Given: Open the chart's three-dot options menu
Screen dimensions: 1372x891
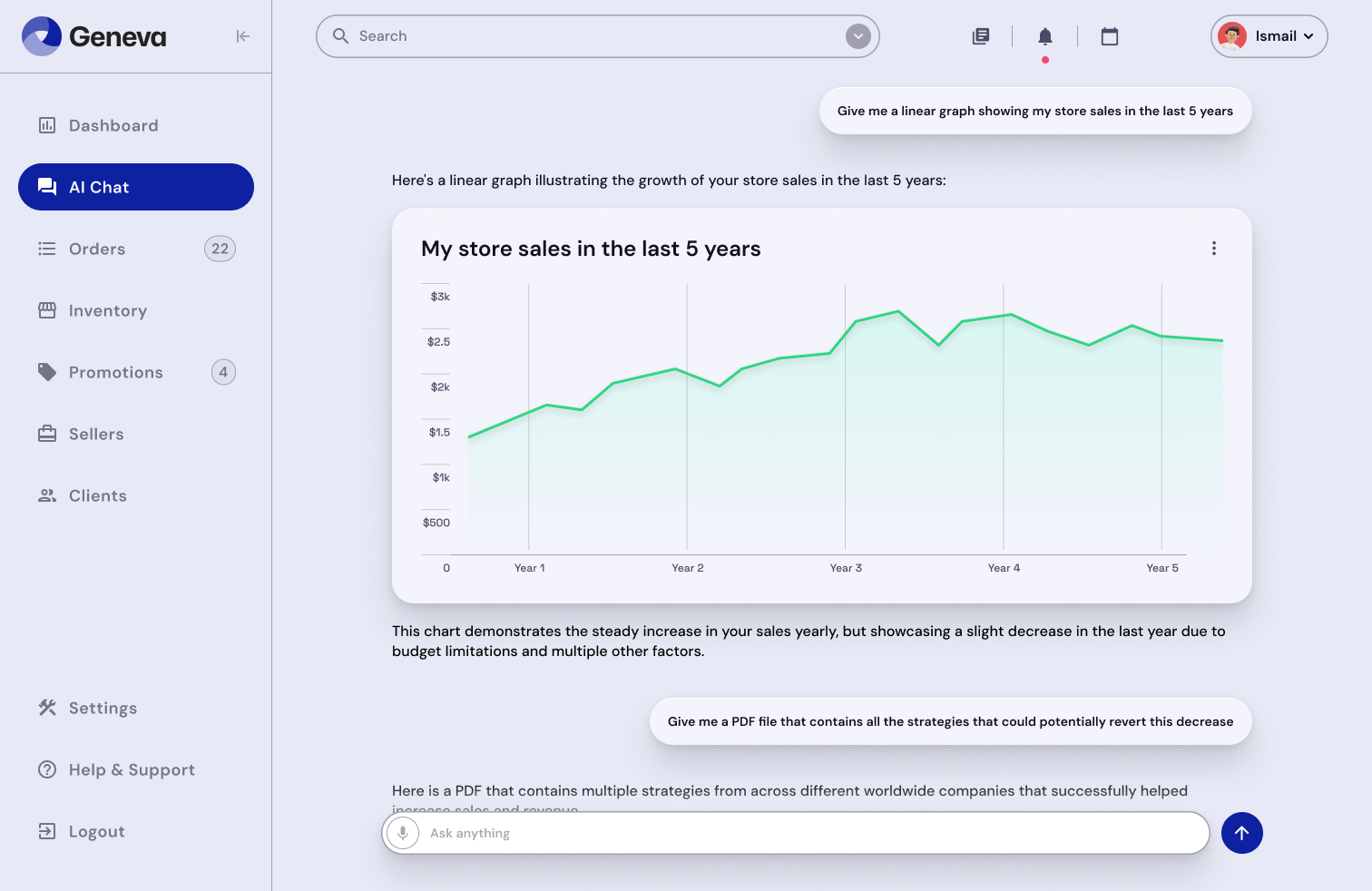Looking at the screenshot, I should [1213, 249].
